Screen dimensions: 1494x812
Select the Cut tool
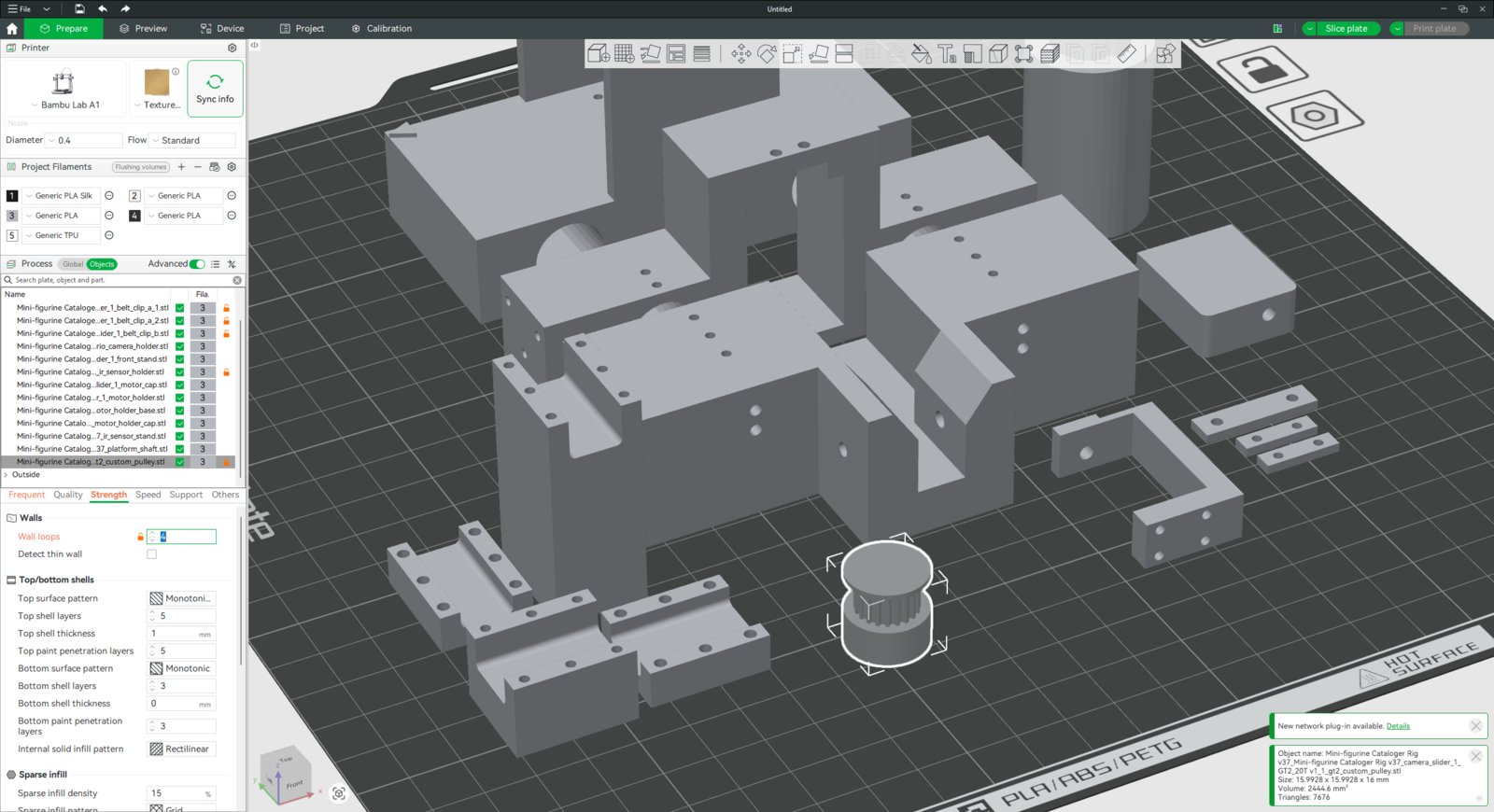tap(844, 54)
